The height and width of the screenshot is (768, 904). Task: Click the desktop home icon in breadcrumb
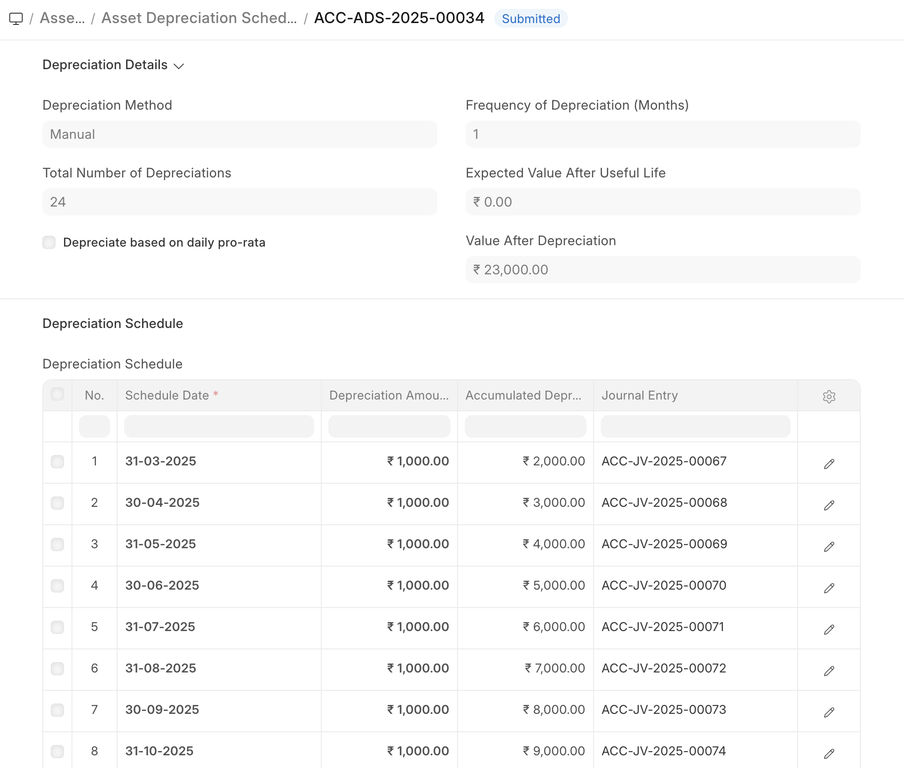point(16,19)
